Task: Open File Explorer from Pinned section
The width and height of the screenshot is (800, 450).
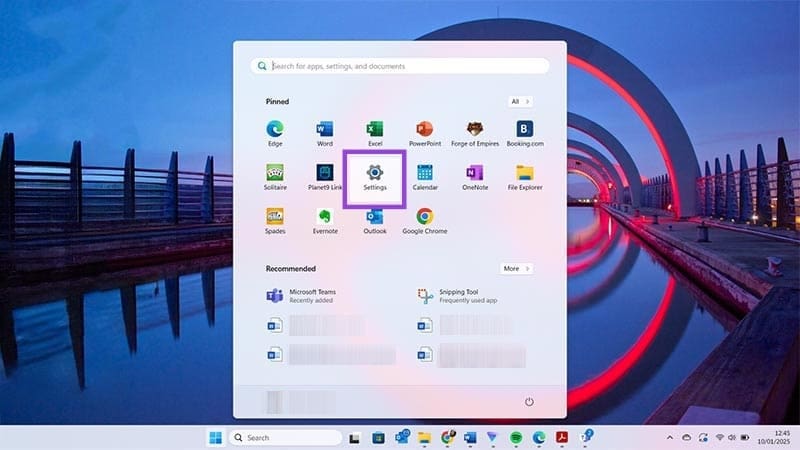Action: pos(524,178)
